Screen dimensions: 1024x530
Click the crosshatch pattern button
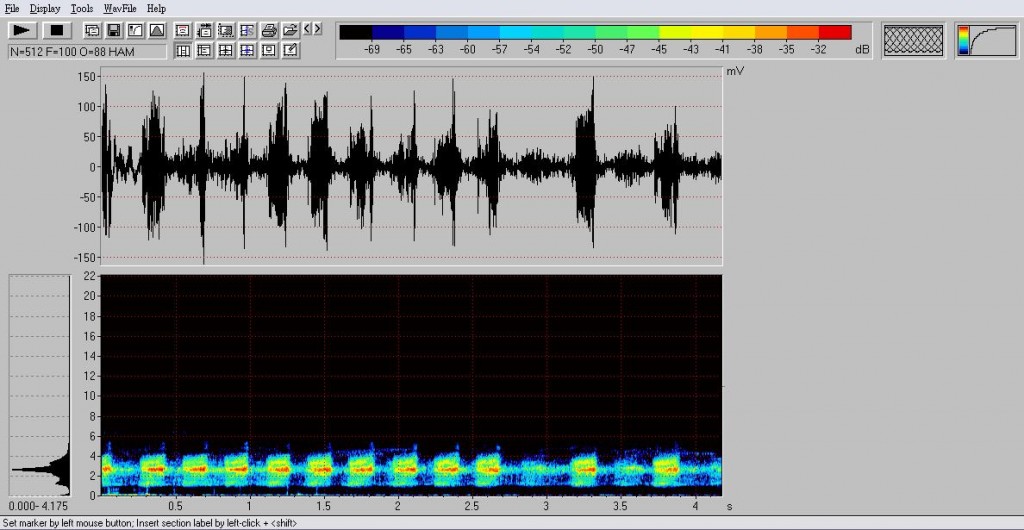coord(912,40)
